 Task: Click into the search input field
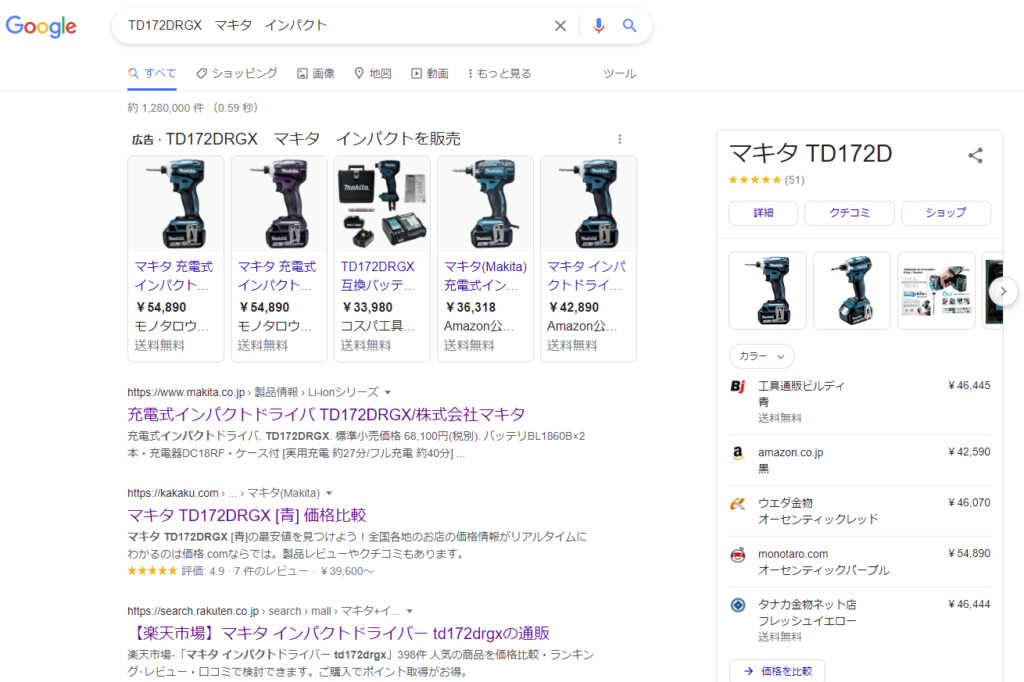tap(330, 26)
